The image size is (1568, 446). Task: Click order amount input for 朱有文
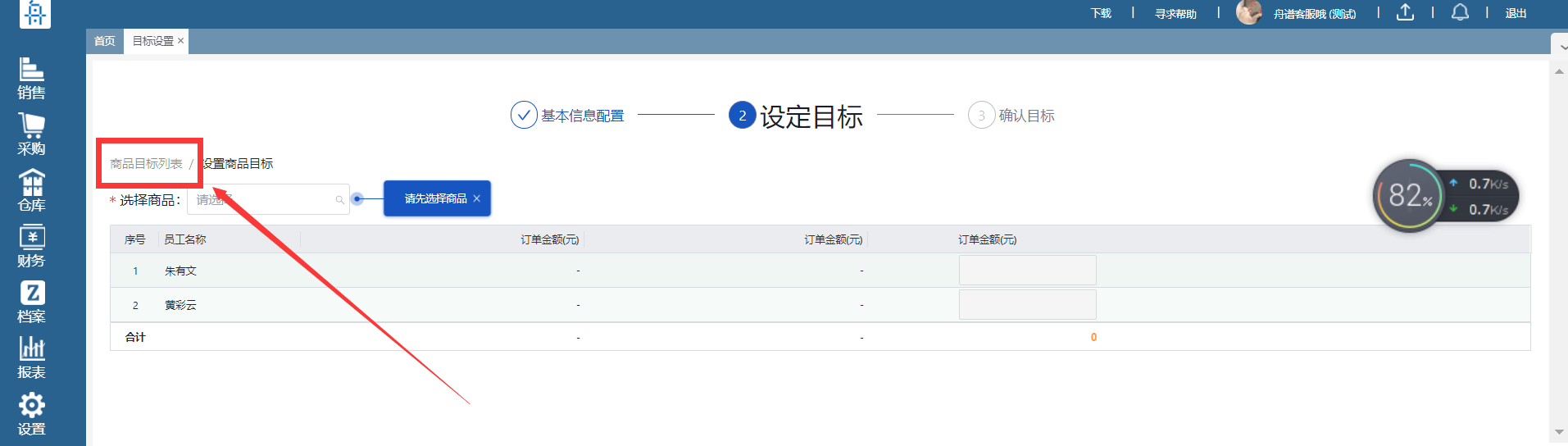point(1027,271)
